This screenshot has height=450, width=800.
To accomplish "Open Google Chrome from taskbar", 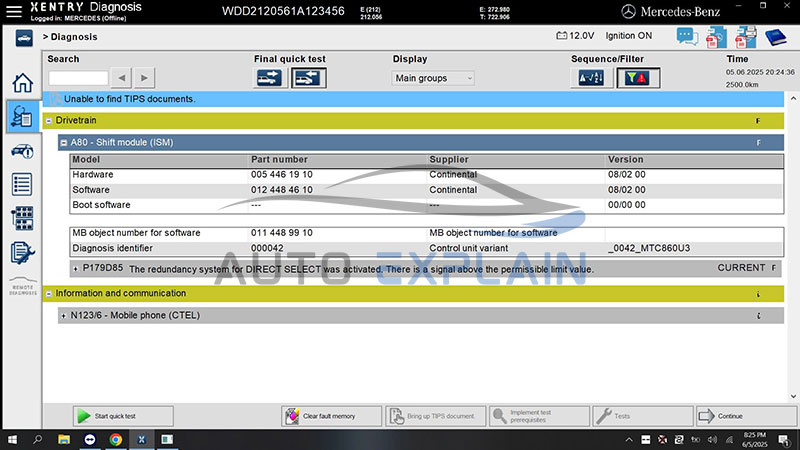I will [116, 440].
